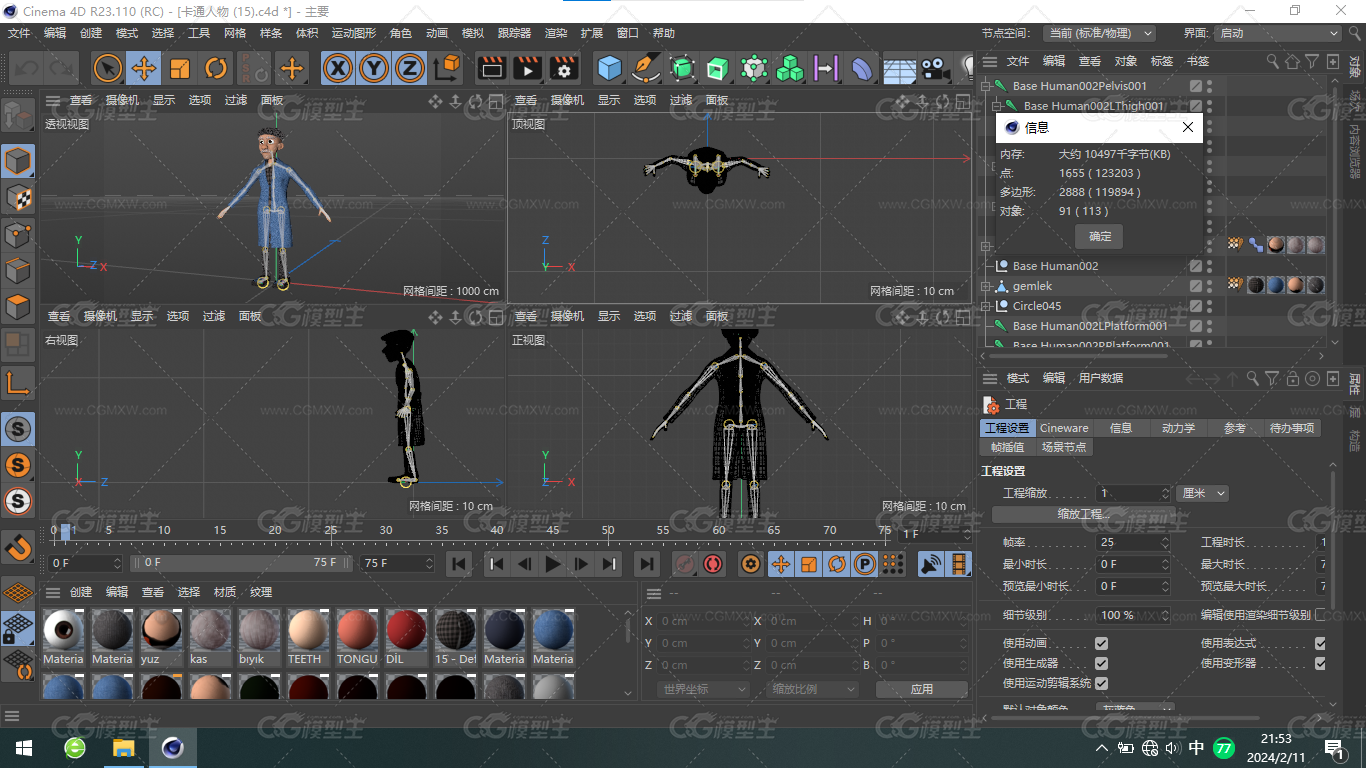The height and width of the screenshot is (768, 1366).
Task: Toggle 使用生成器 checkbox
Action: [x=1101, y=663]
